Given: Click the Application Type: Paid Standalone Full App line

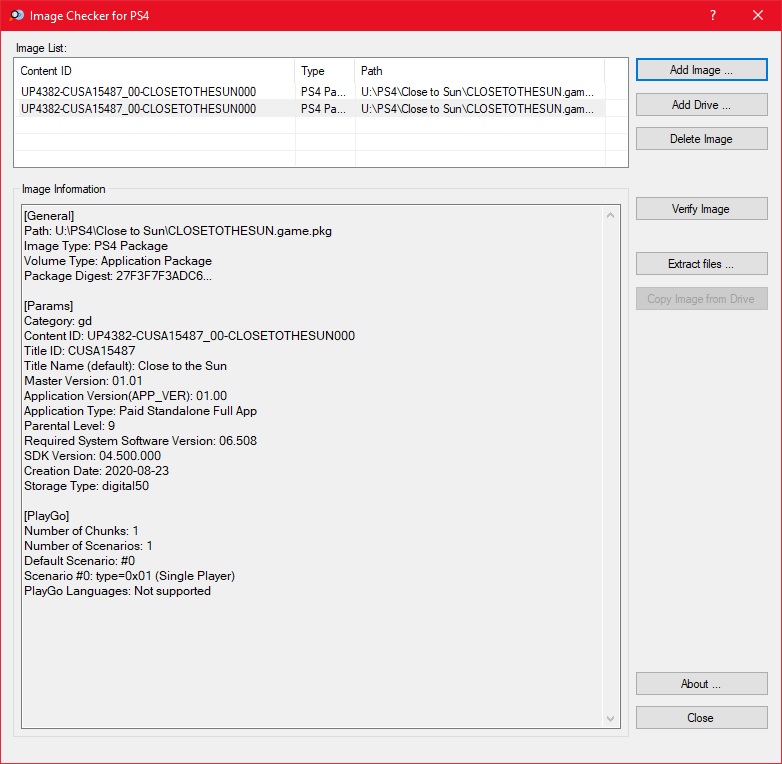Looking at the screenshot, I should [x=141, y=410].
